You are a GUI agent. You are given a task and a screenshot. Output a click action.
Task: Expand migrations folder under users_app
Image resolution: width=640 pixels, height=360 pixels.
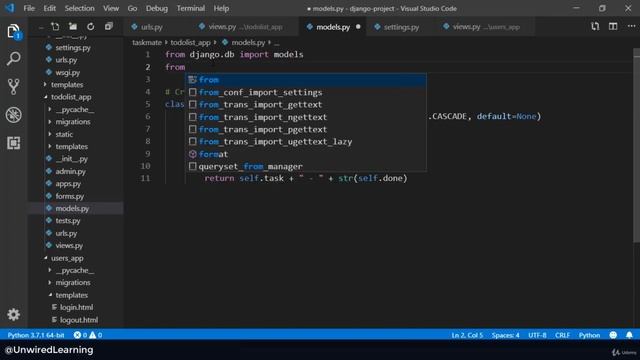(73, 282)
